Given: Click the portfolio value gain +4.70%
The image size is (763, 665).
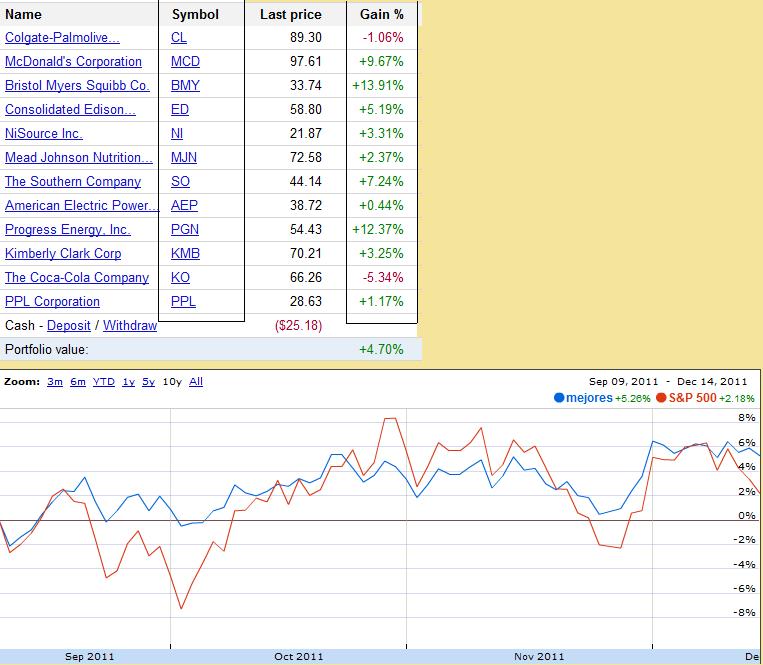Looking at the screenshot, I should pos(381,349).
